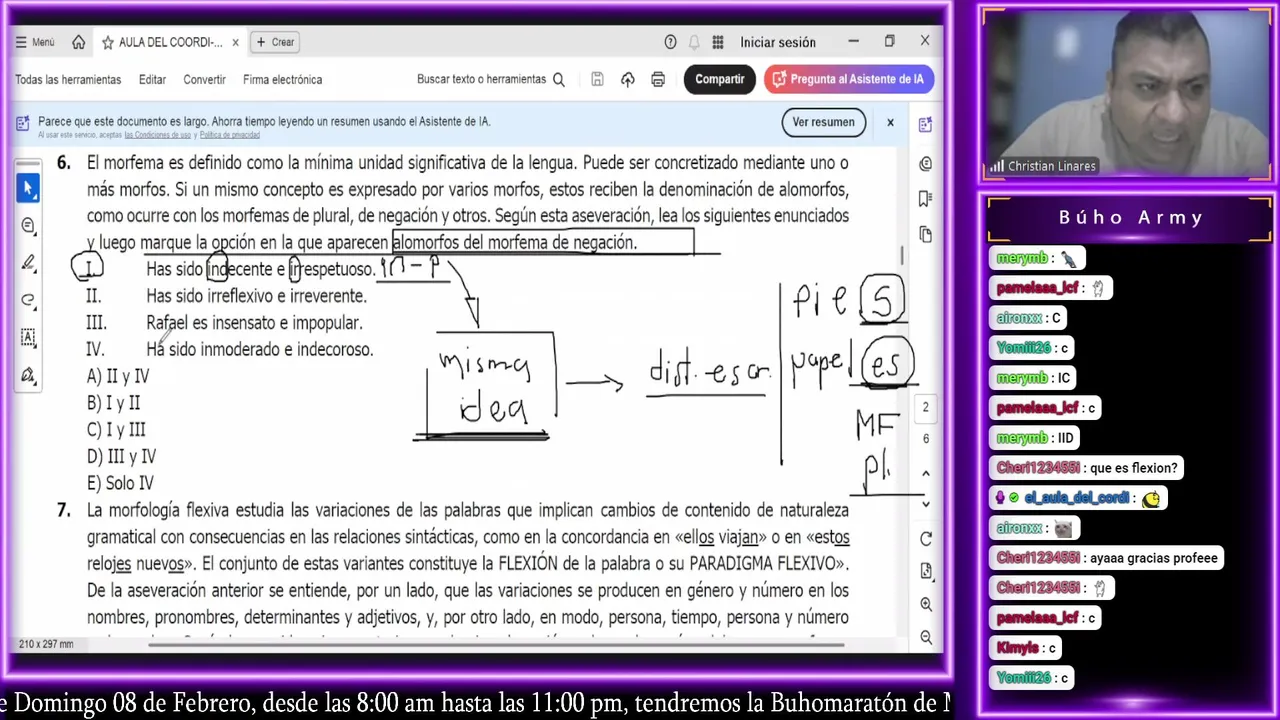Rotate the page with the rotate icon
The image size is (1280, 720).
(x=925, y=539)
